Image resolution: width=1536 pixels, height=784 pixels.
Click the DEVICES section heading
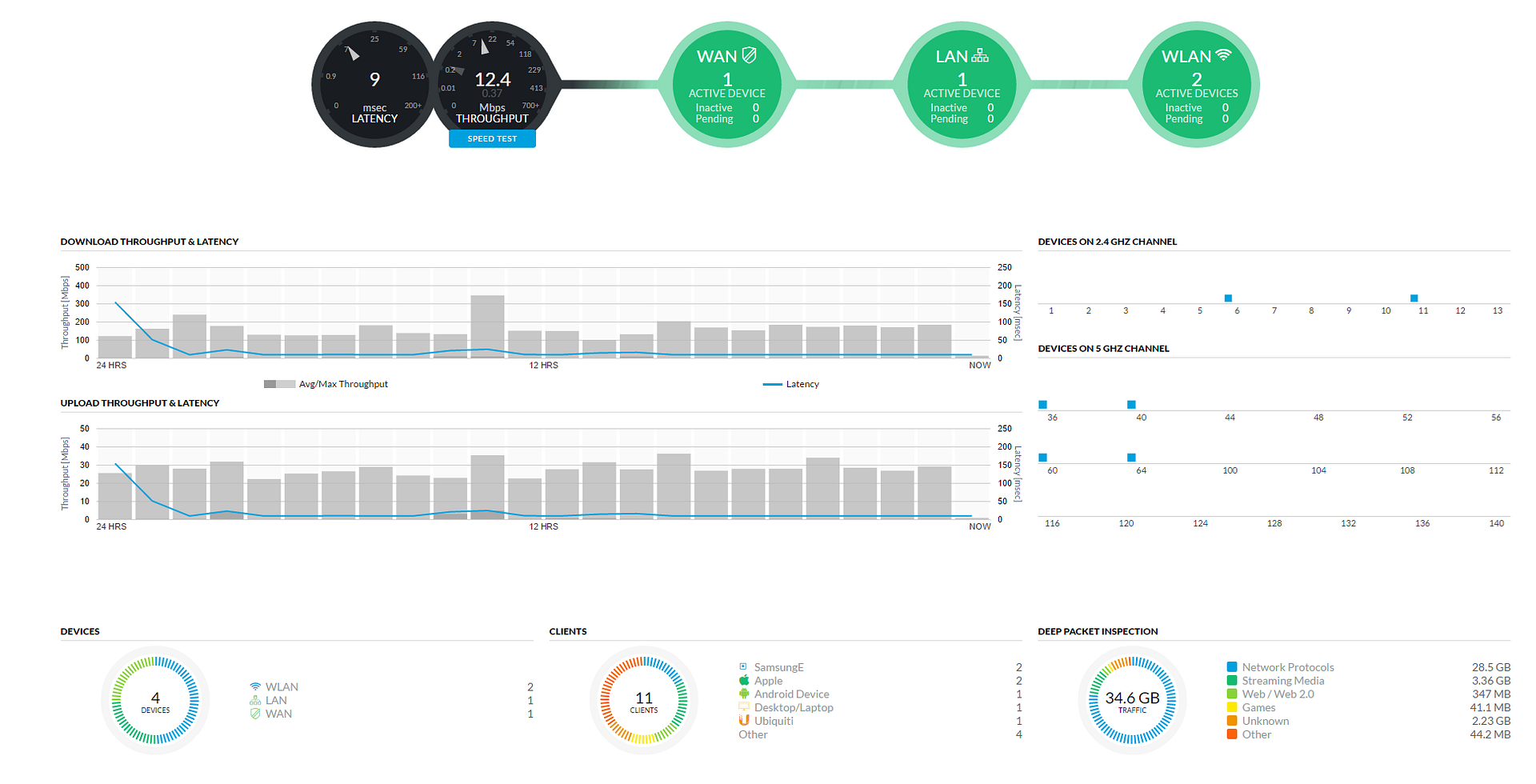(80, 631)
